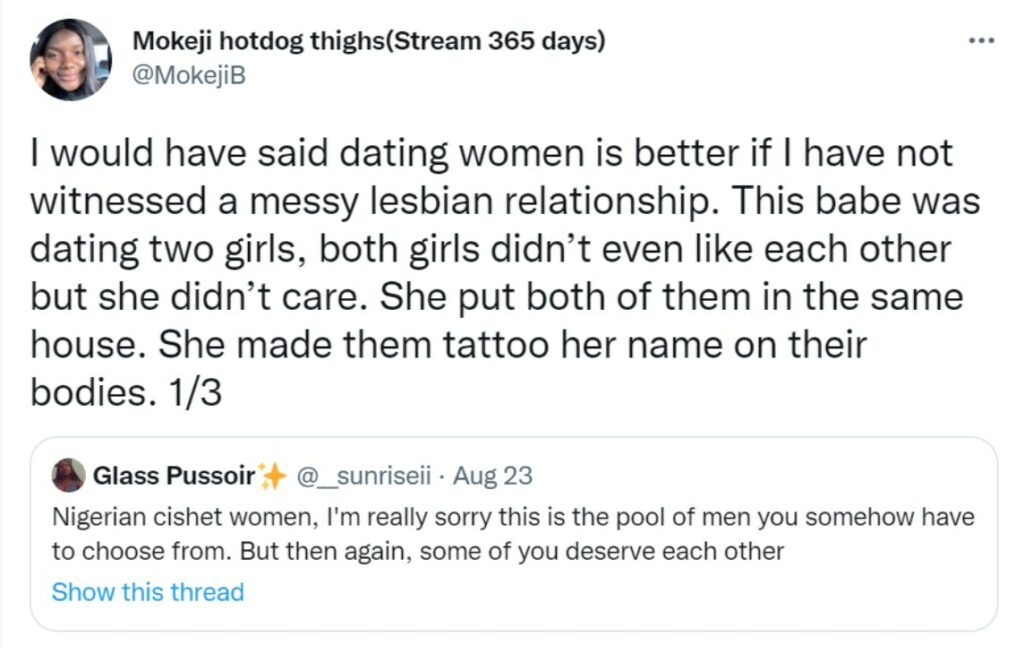Click the quoted line 'to choose from. But then again'
Image resolution: width=1024 pixels, height=653 pixels.
click(x=417, y=552)
